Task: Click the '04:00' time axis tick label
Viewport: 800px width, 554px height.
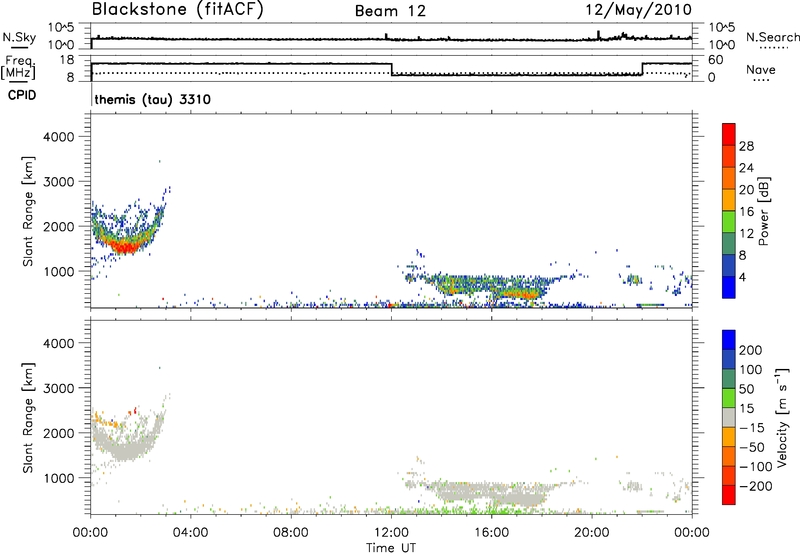Action: pyautogui.click(x=190, y=533)
